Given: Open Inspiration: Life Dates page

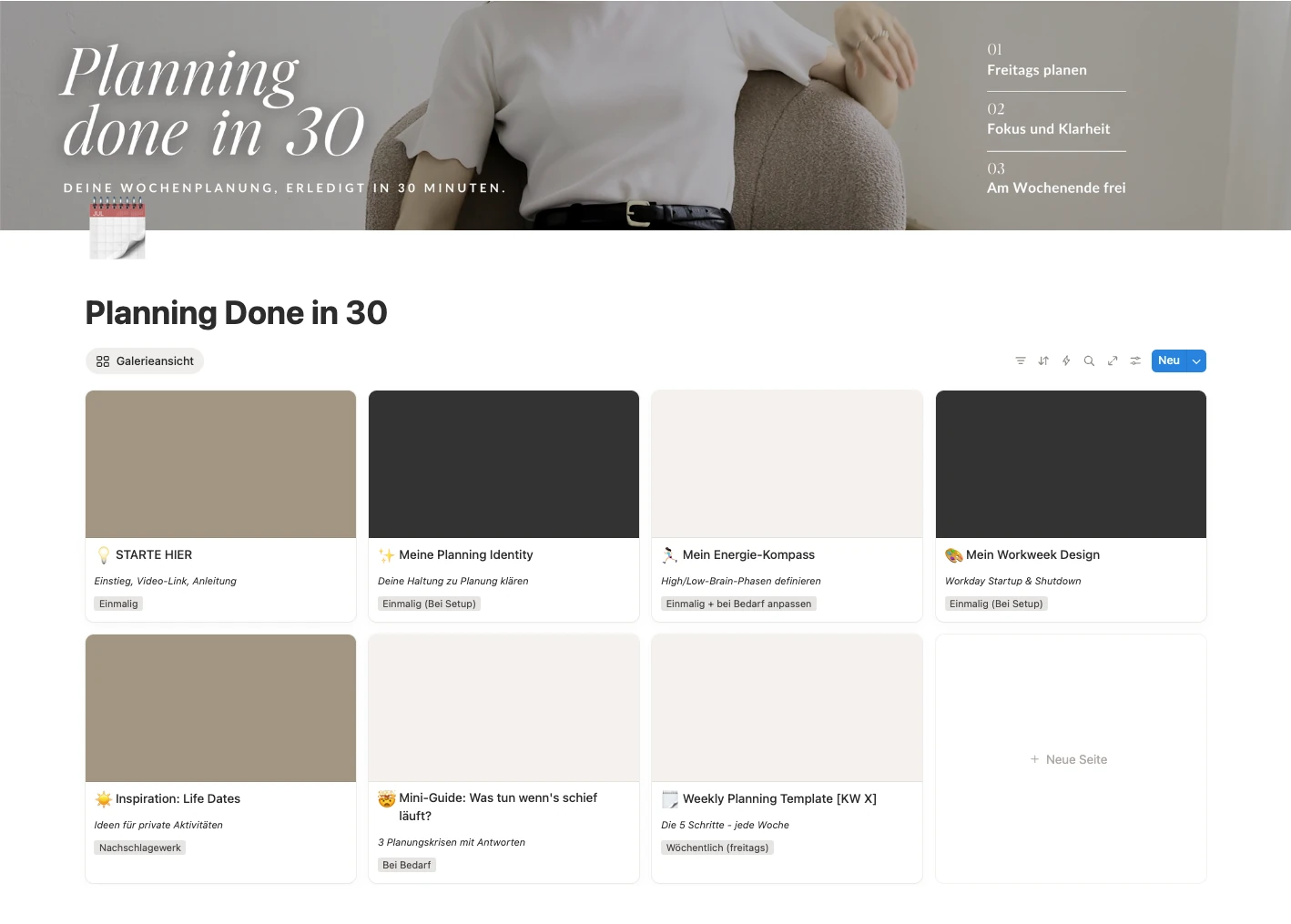Looking at the screenshot, I should [178, 799].
